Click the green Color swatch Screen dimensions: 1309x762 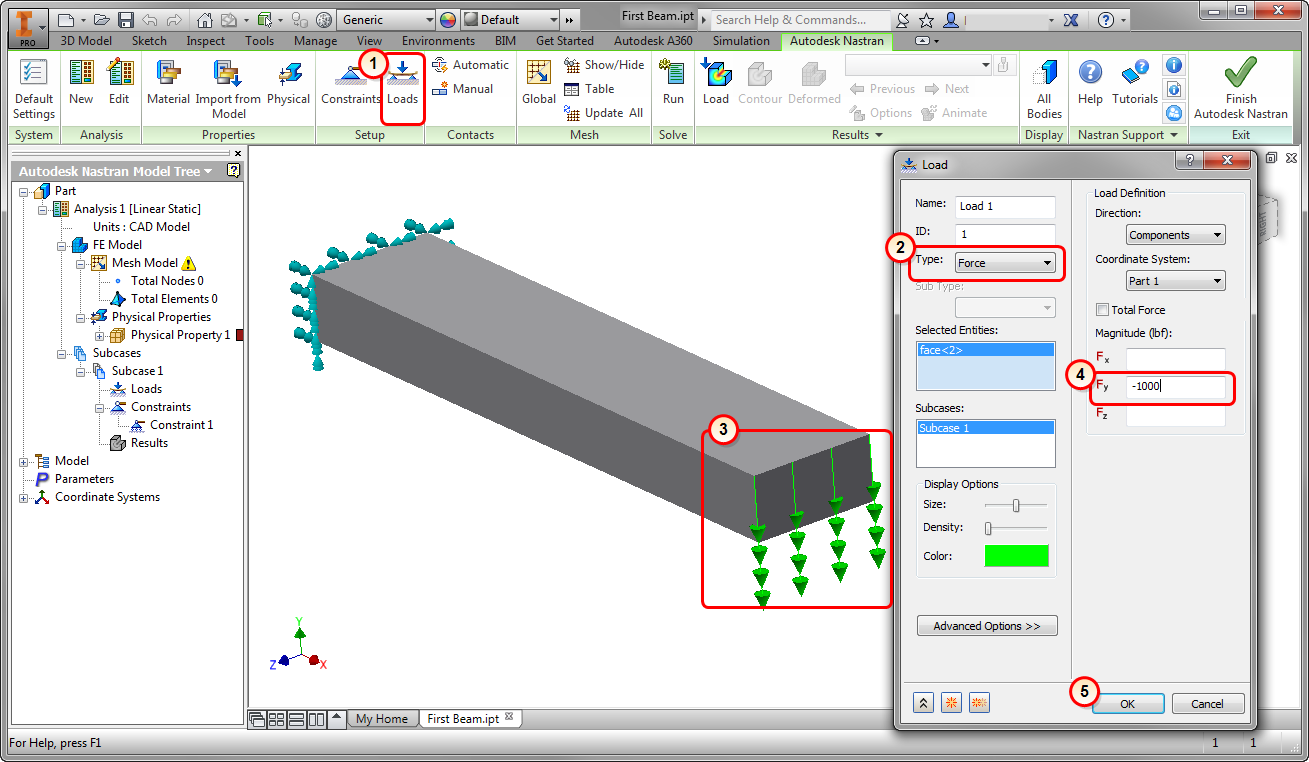click(x=1017, y=556)
